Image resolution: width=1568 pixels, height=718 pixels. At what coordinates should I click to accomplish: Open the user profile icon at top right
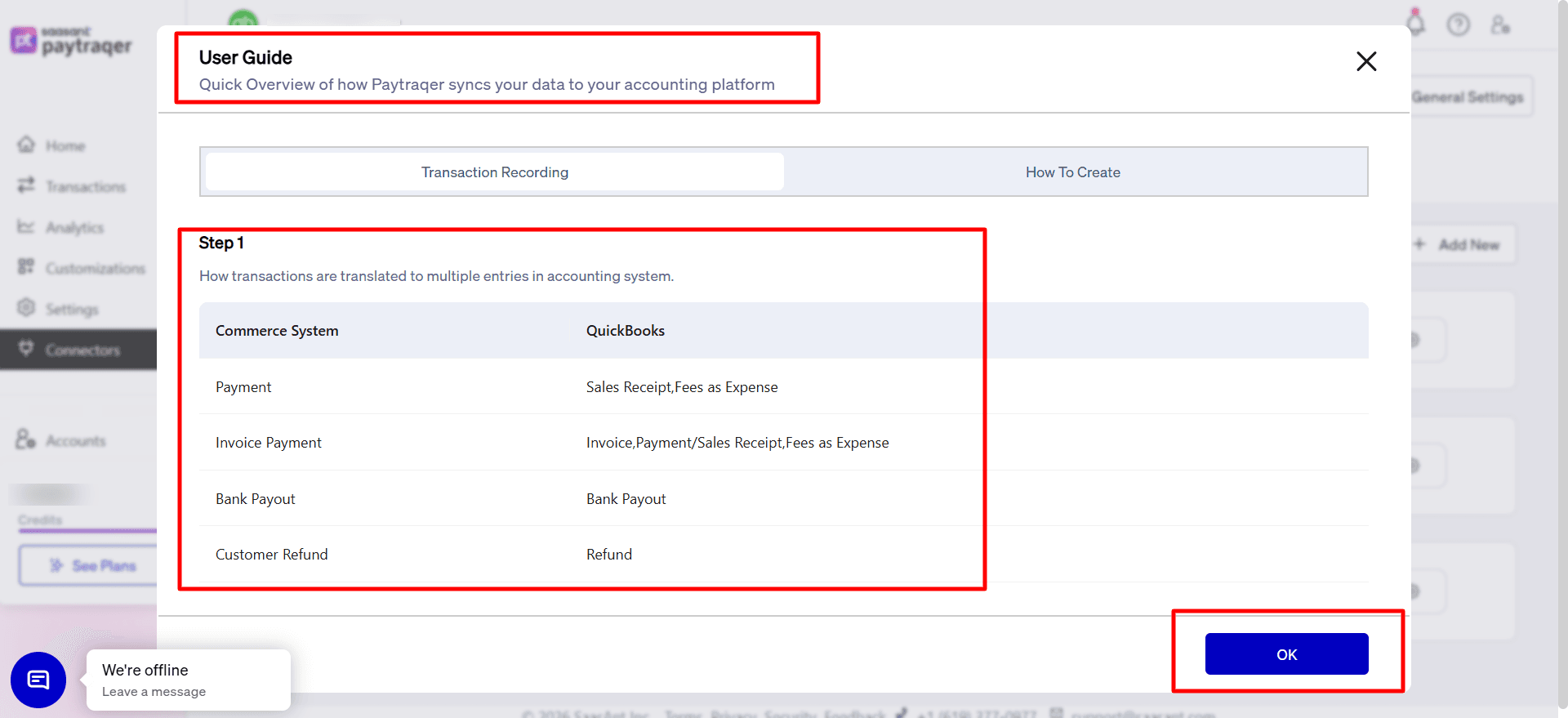pyautogui.click(x=1500, y=25)
